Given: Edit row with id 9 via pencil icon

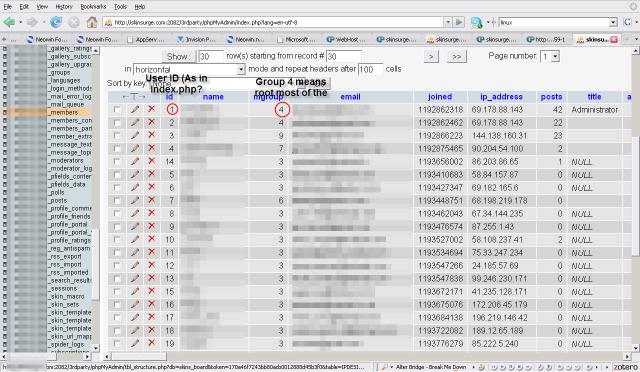Looking at the screenshot, I should pos(135,226).
